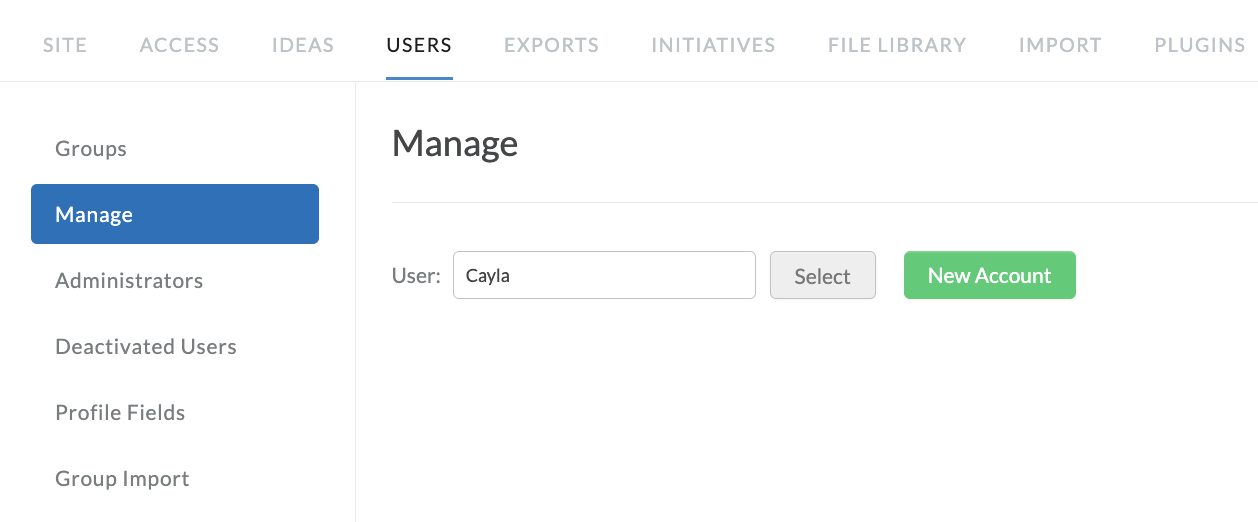Focus the User input field containing Cayla
Viewport: 1258px width, 522px height.
604,275
